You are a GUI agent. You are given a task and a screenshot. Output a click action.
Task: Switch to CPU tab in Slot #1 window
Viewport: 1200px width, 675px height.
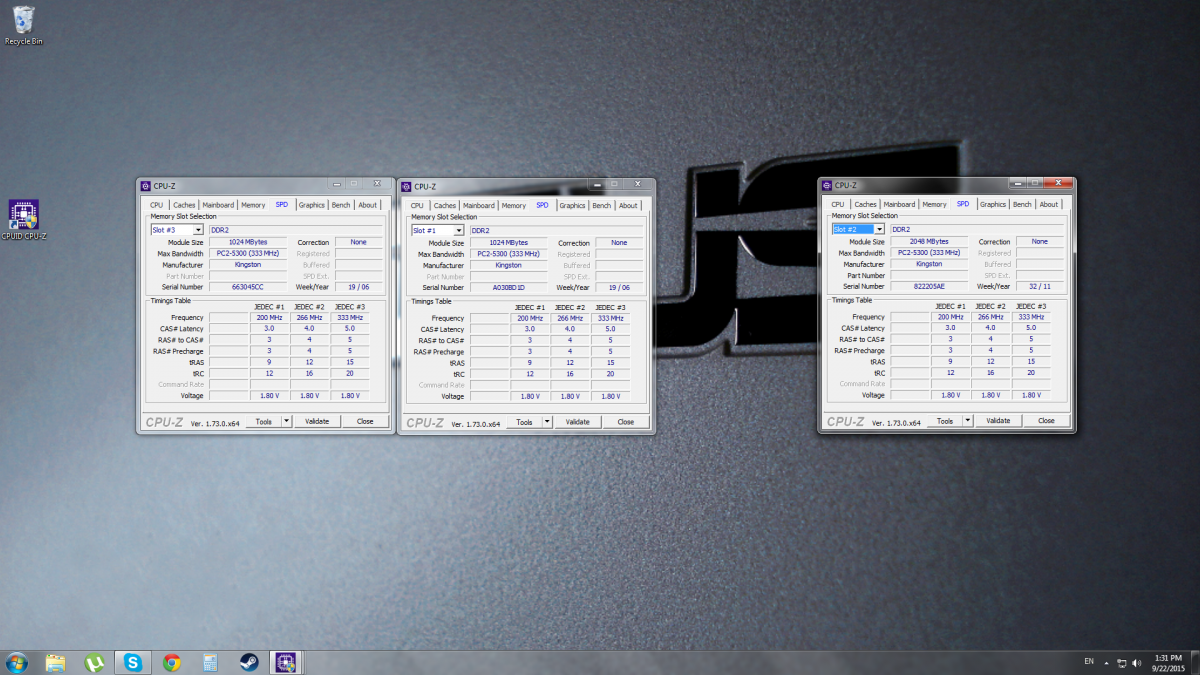(418, 206)
